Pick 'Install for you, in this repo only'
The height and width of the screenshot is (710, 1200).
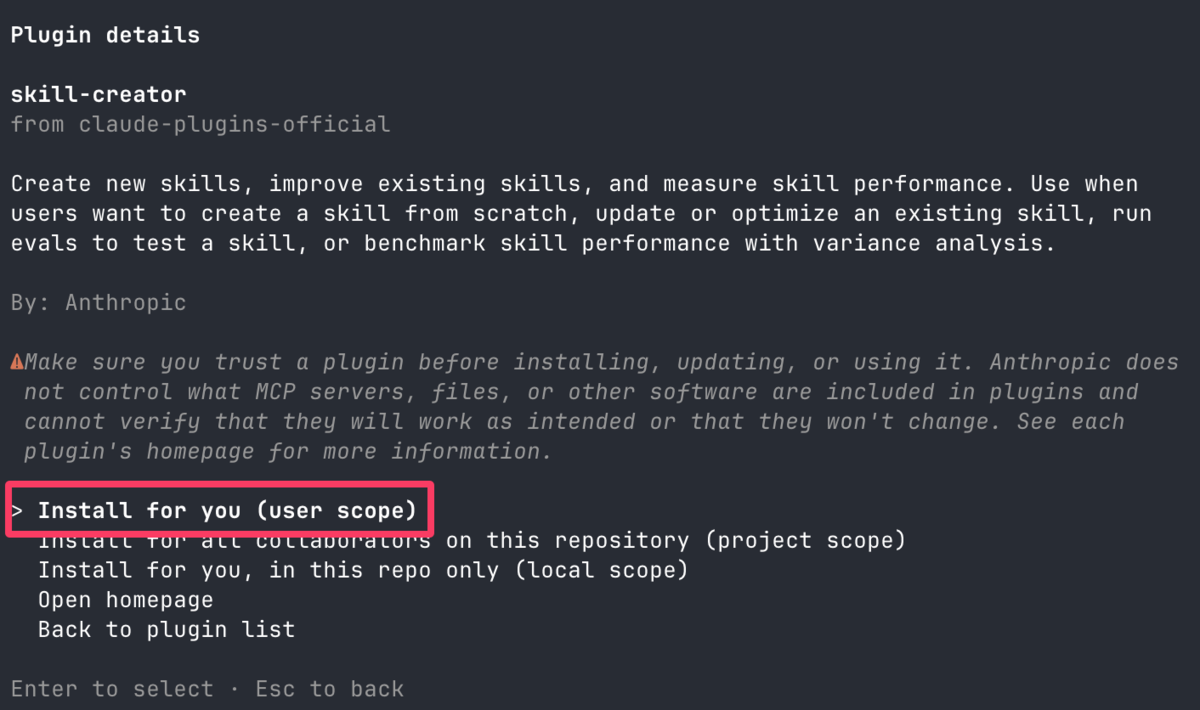tap(363, 571)
